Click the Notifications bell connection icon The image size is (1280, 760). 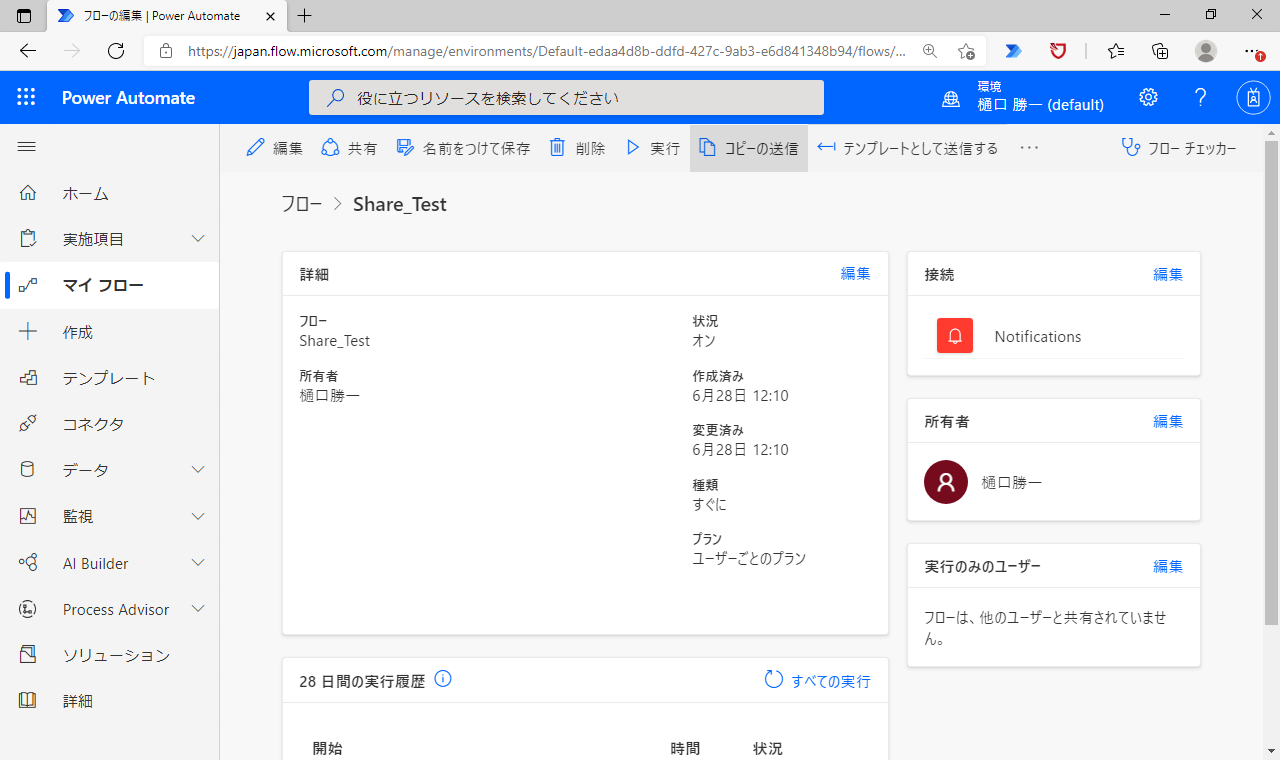coord(955,336)
